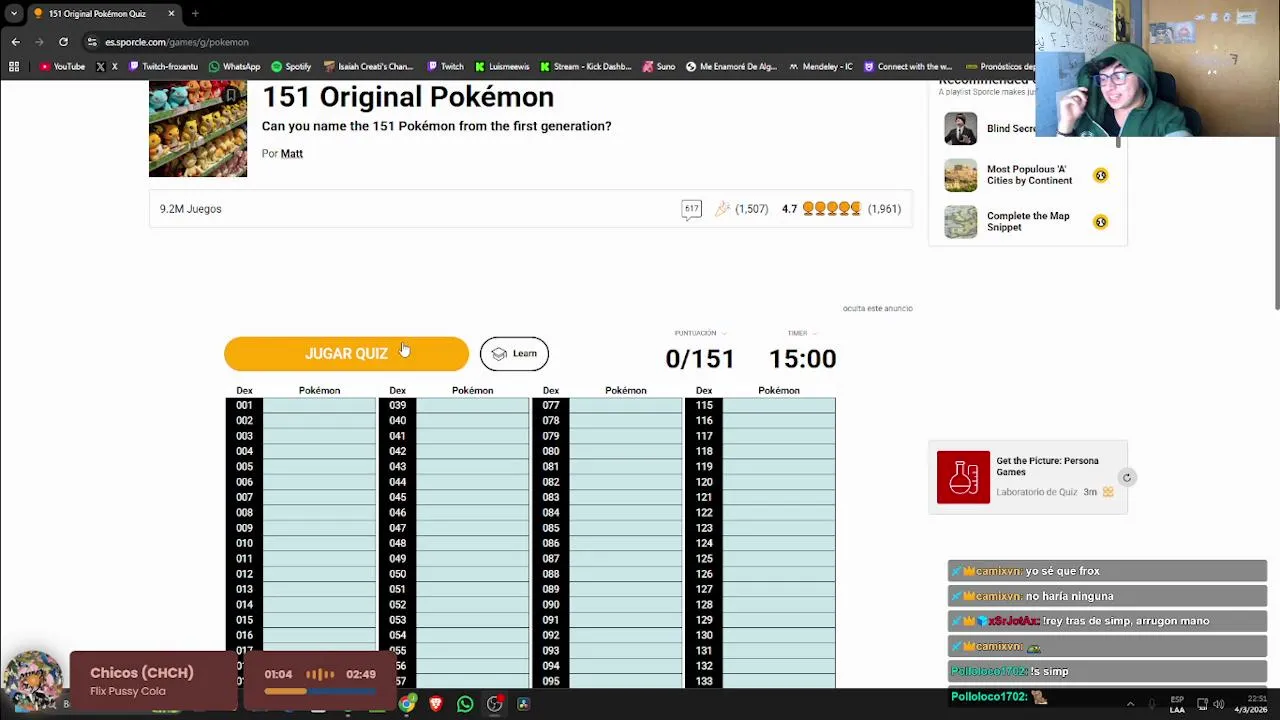Click the 9.2M Juegos plays count

(x=190, y=209)
